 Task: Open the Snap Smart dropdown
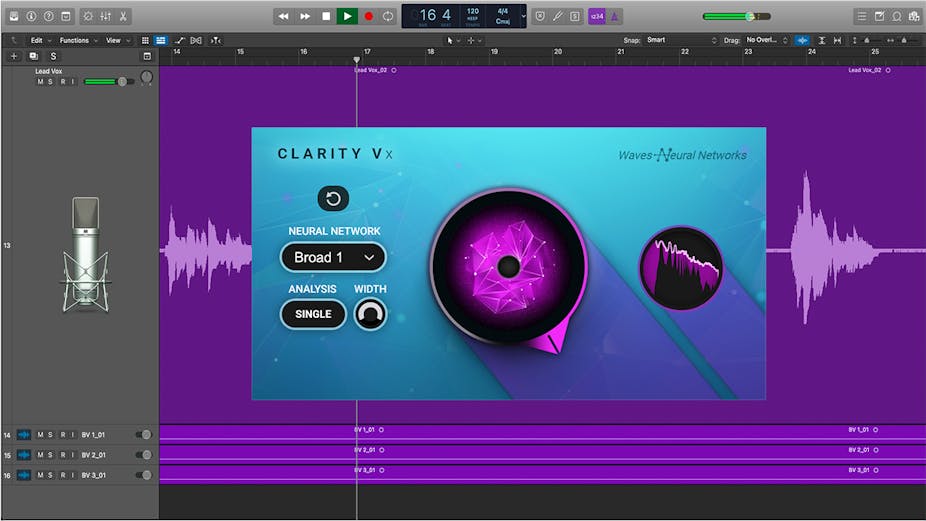[x=682, y=40]
